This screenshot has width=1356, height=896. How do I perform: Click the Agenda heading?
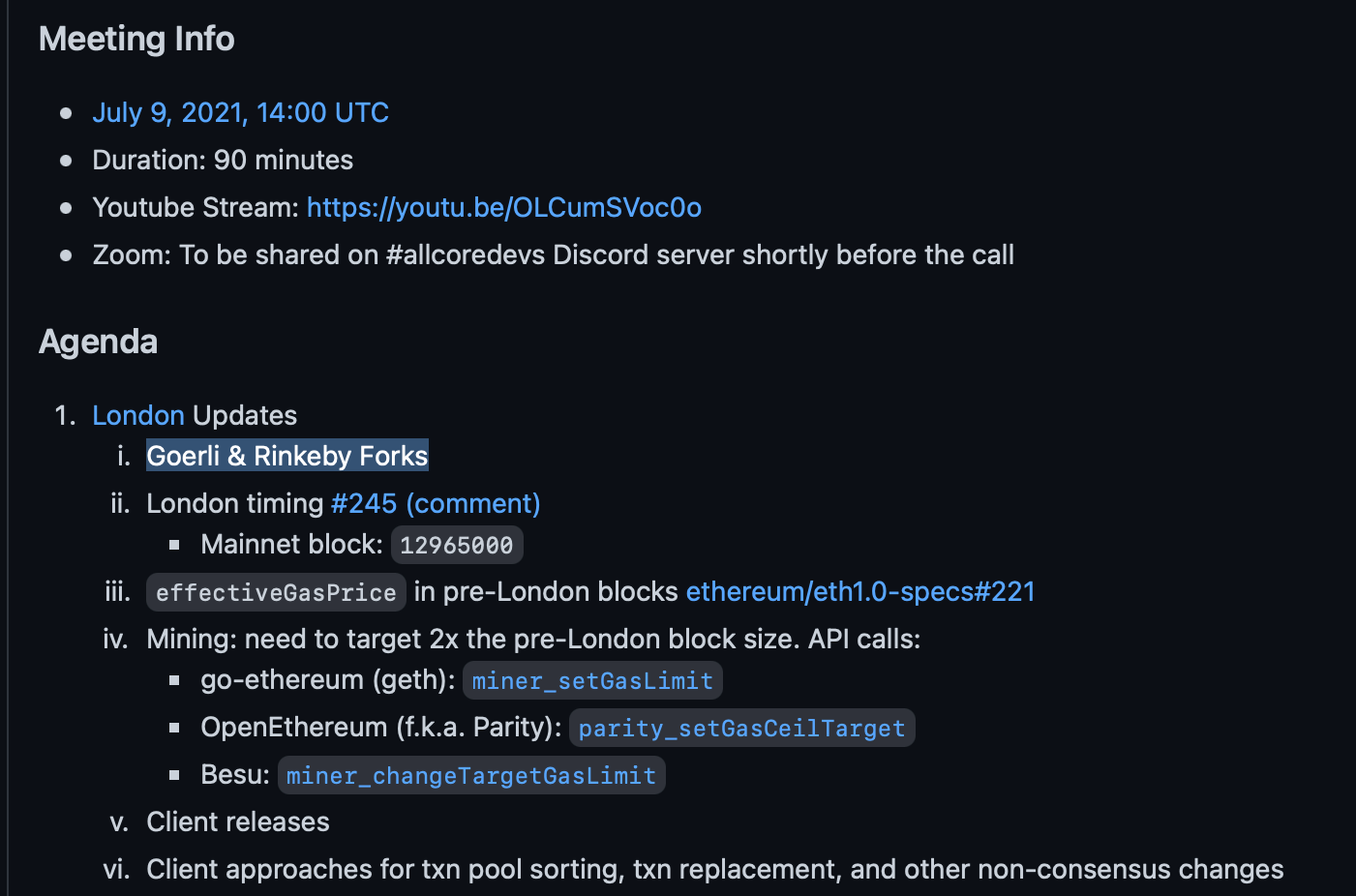(x=98, y=342)
